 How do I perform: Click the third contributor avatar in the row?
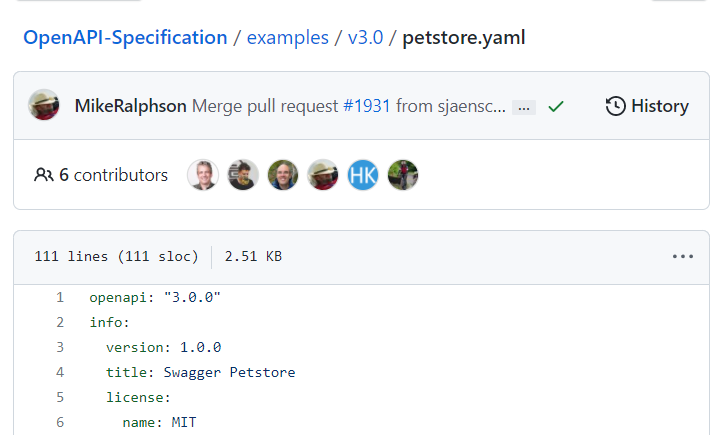point(283,175)
